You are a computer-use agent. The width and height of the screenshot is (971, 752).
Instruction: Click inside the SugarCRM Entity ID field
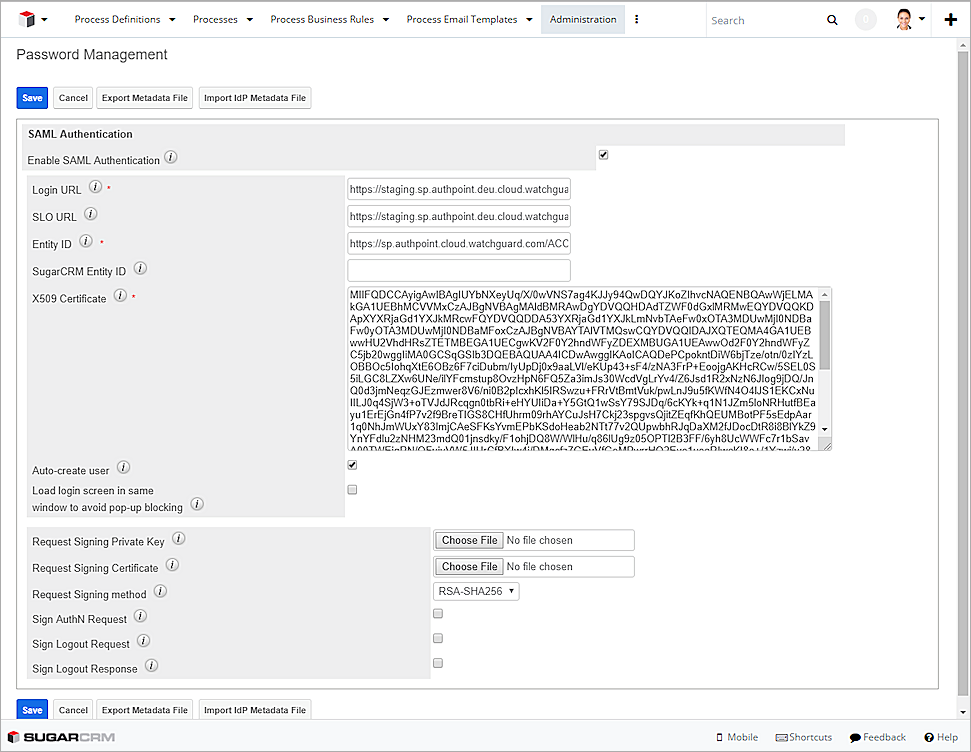click(458, 270)
